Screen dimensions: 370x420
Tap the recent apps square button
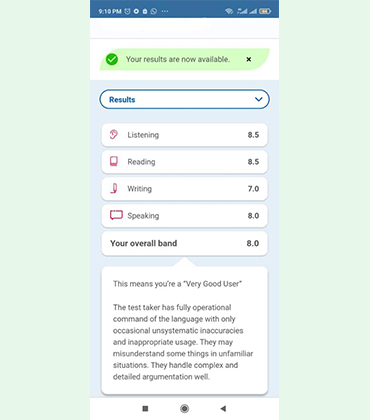[145, 408]
